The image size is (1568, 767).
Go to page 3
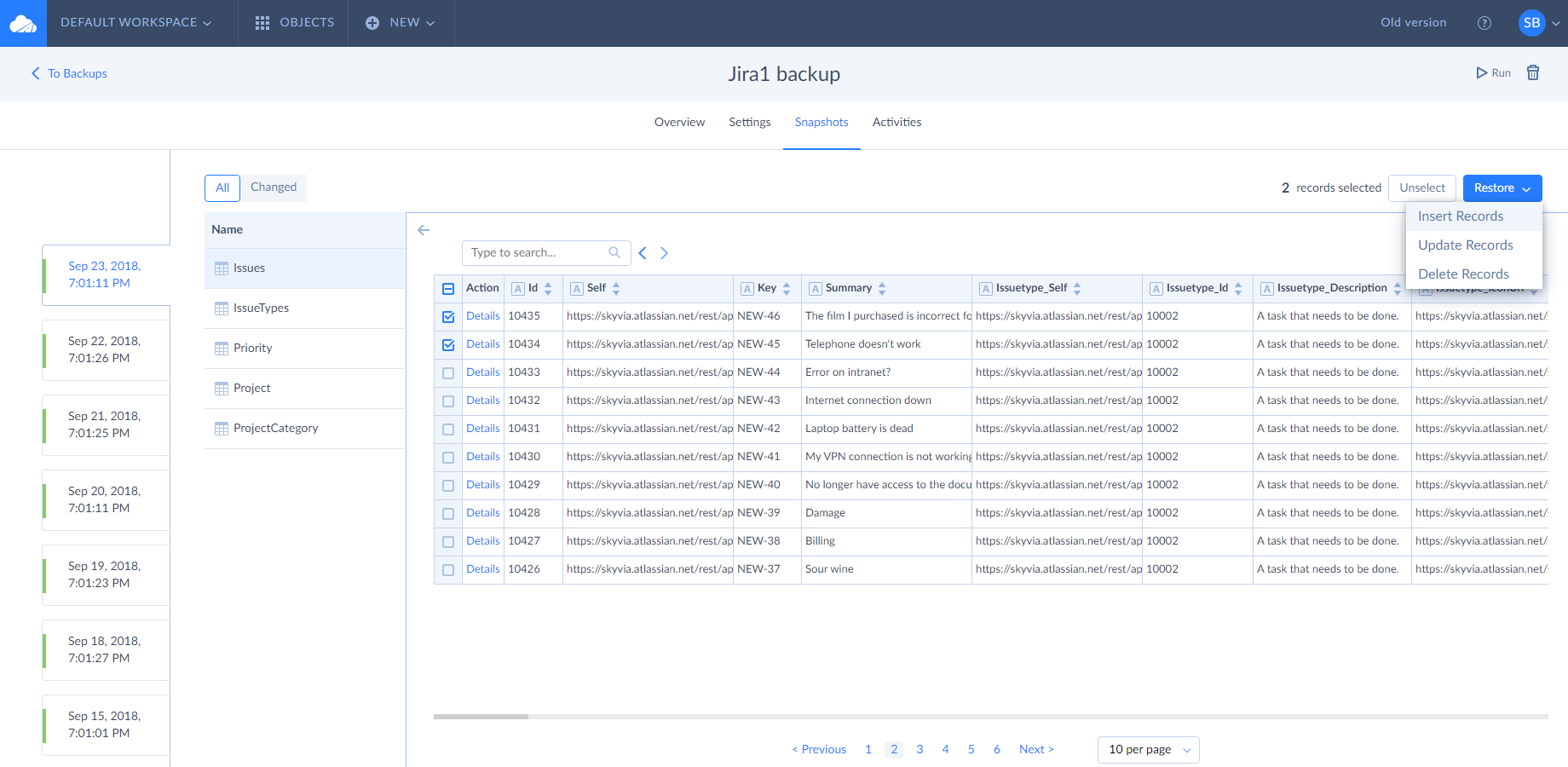pos(919,750)
